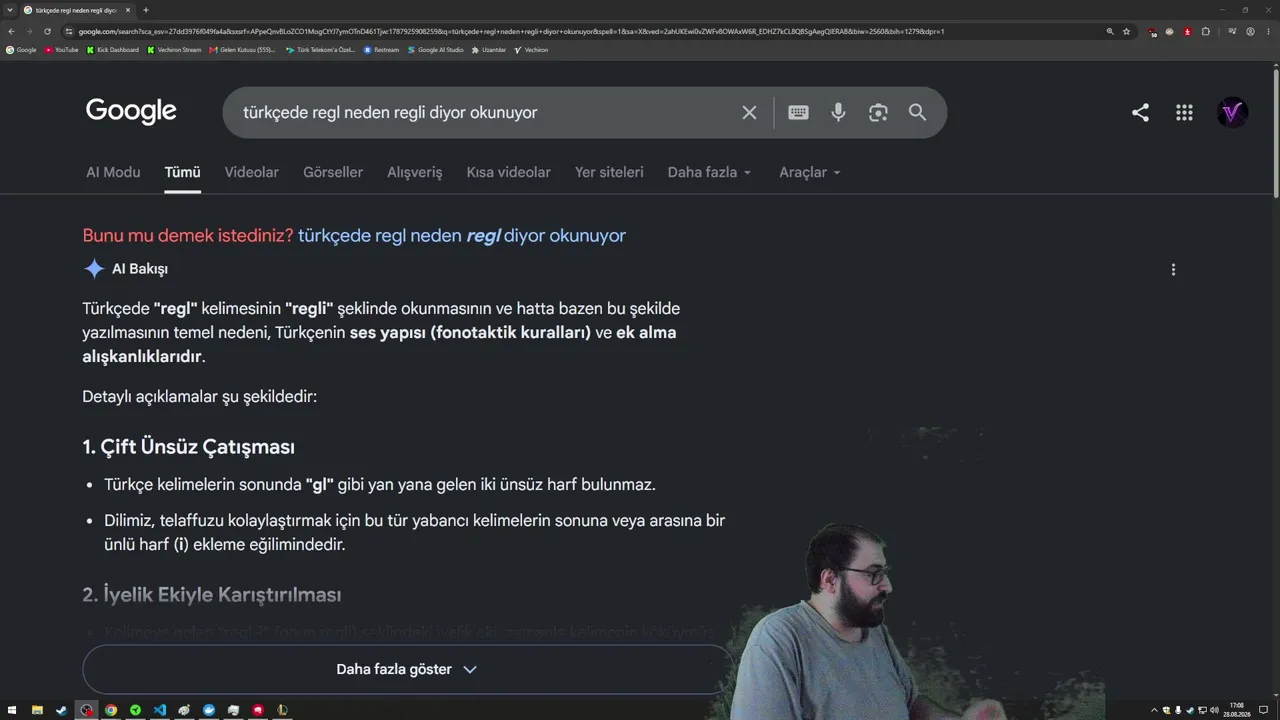Select the Tümü results tab
The height and width of the screenshot is (720, 1280).
[183, 172]
